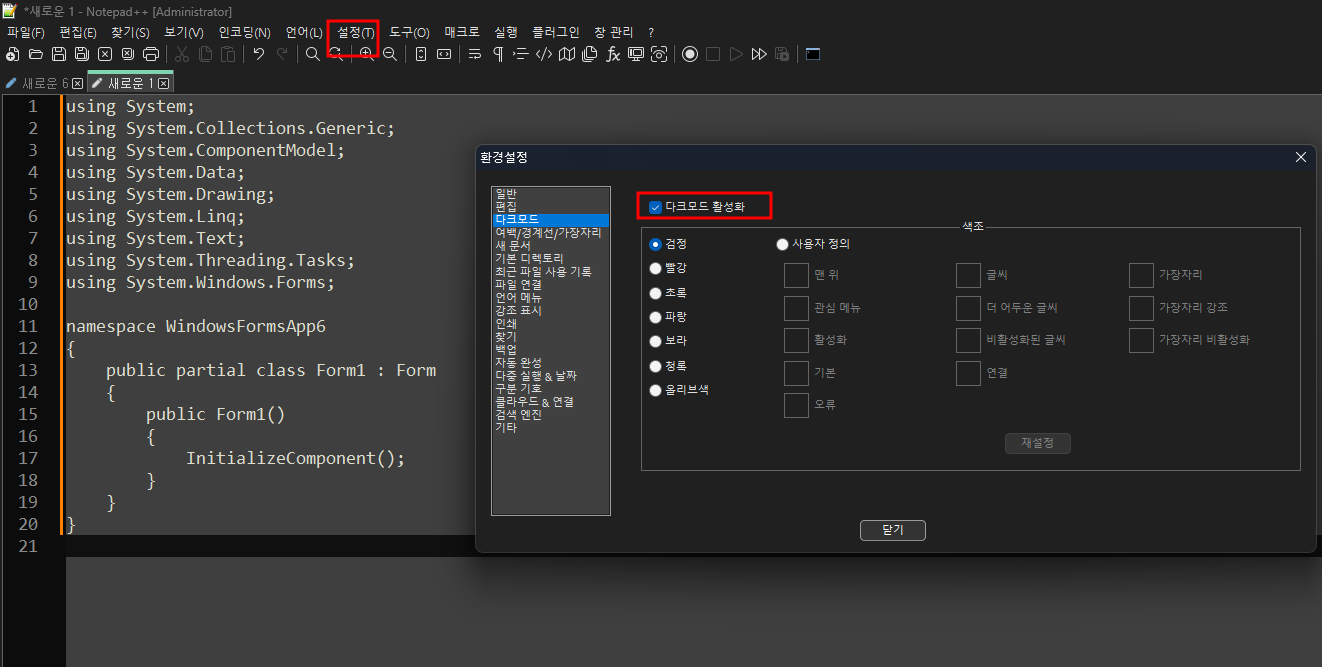Click the Save All toolbar icon
Image resolution: width=1322 pixels, height=667 pixels.
coord(82,54)
